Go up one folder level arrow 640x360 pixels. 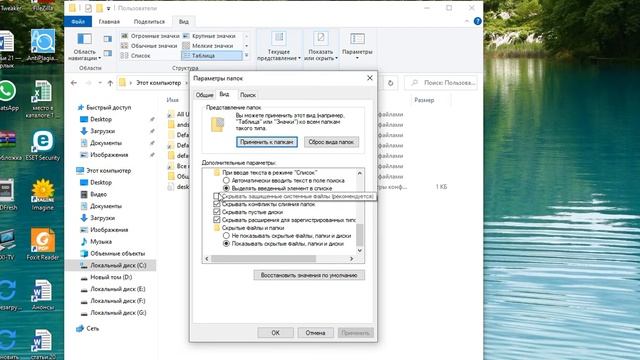click(x=110, y=83)
